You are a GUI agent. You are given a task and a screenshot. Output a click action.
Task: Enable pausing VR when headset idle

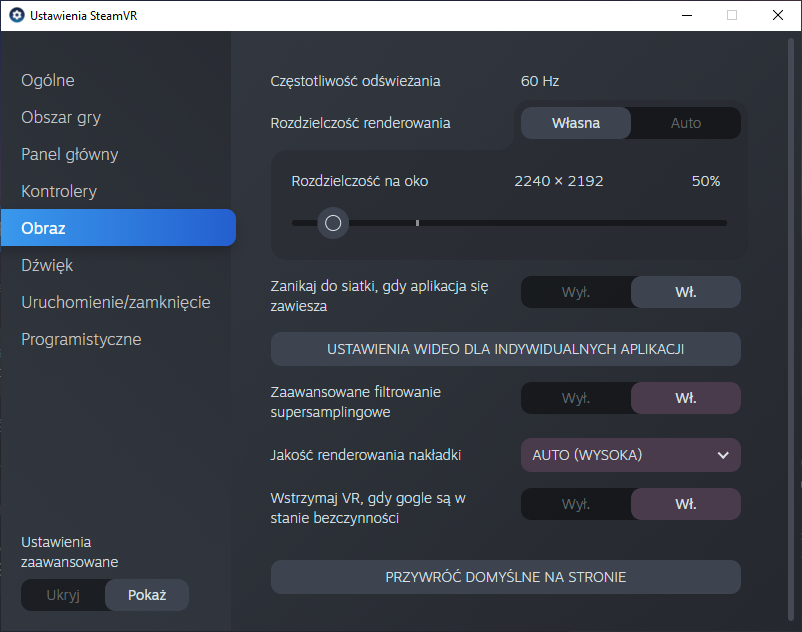[x=686, y=504]
